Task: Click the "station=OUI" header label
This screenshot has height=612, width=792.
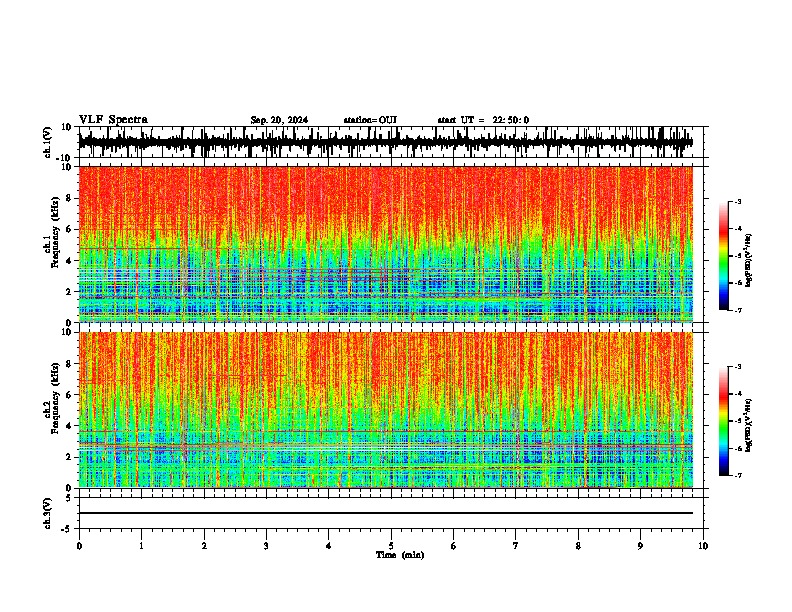Action: (x=370, y=120)
